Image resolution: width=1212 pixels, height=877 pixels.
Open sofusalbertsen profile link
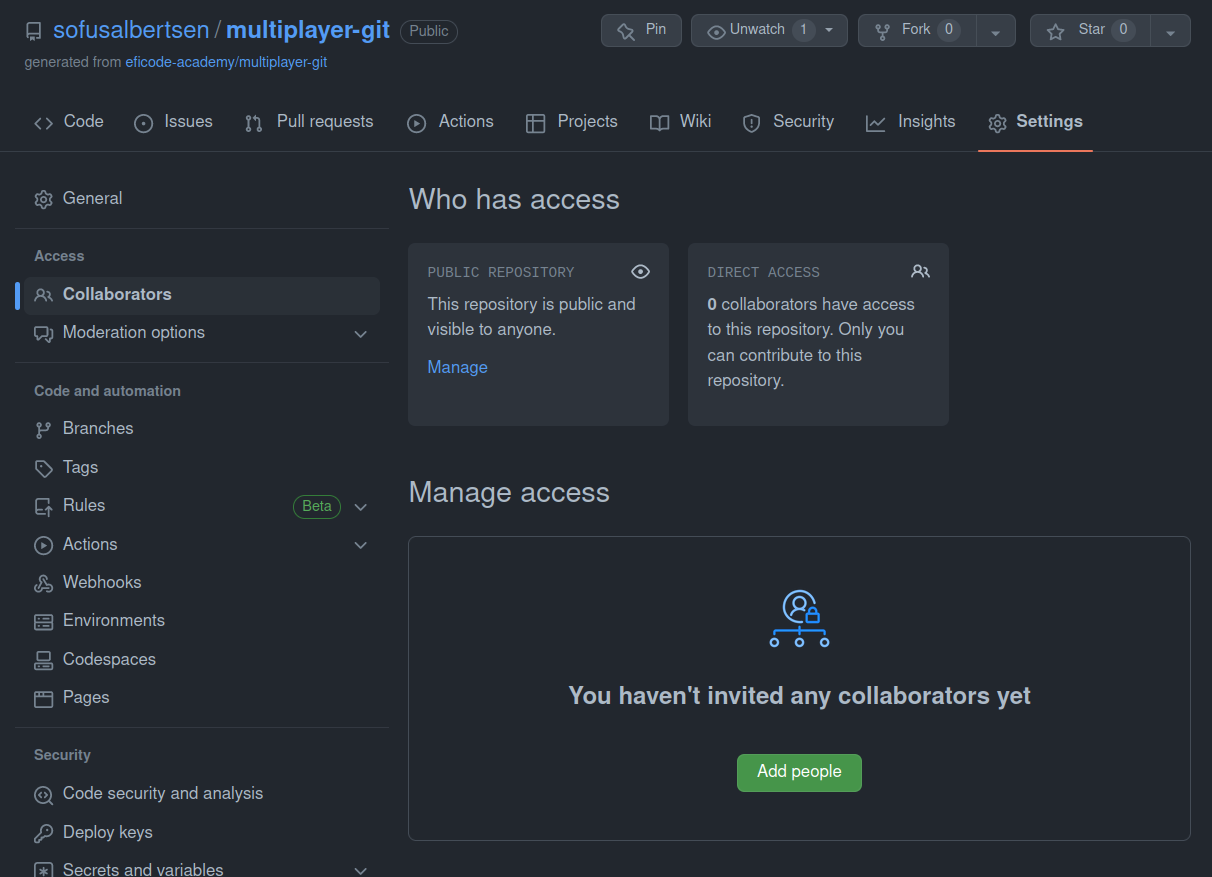coord(130,30)
